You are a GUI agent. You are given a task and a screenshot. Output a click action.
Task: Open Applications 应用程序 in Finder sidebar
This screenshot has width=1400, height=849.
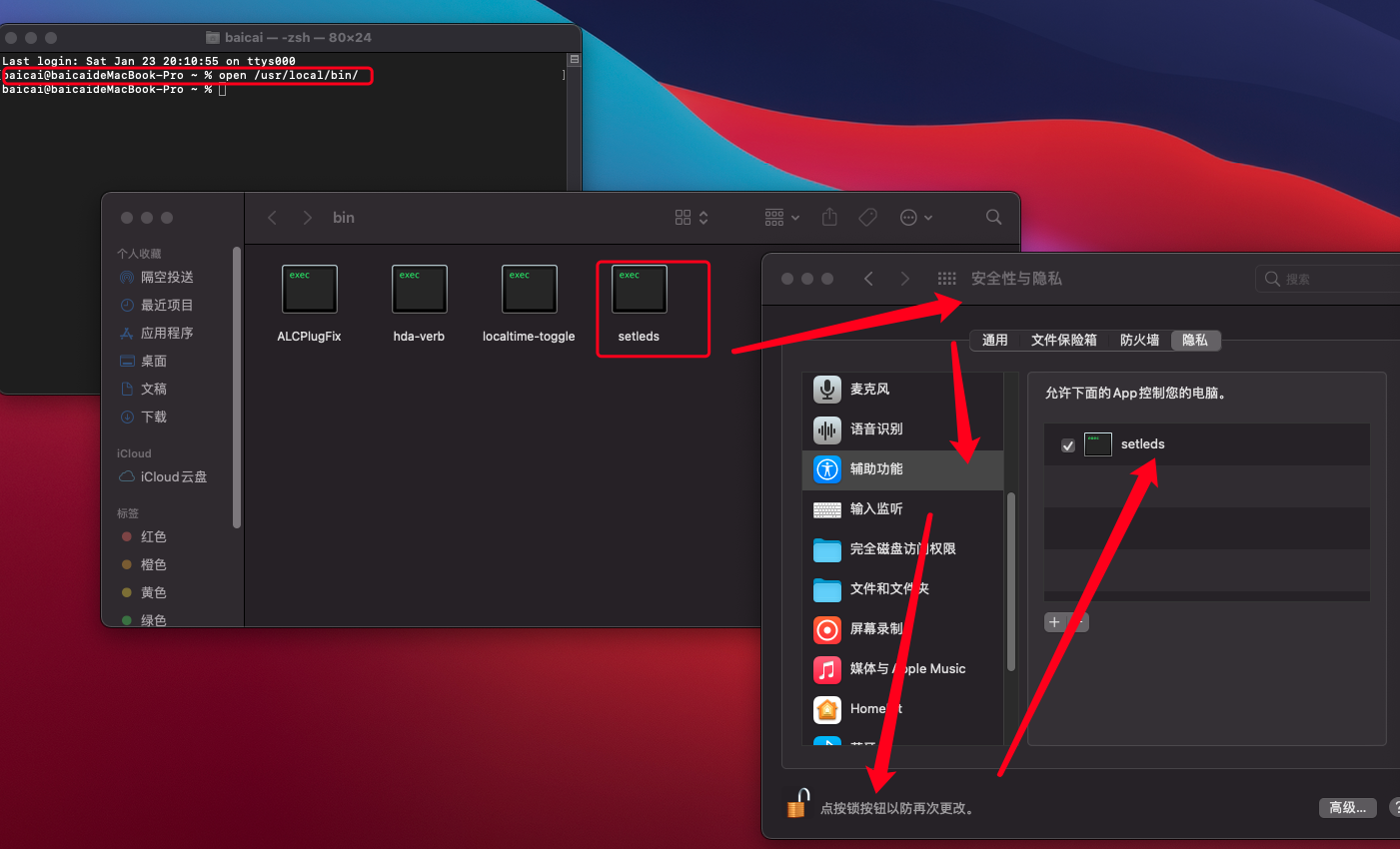(157, 333)
